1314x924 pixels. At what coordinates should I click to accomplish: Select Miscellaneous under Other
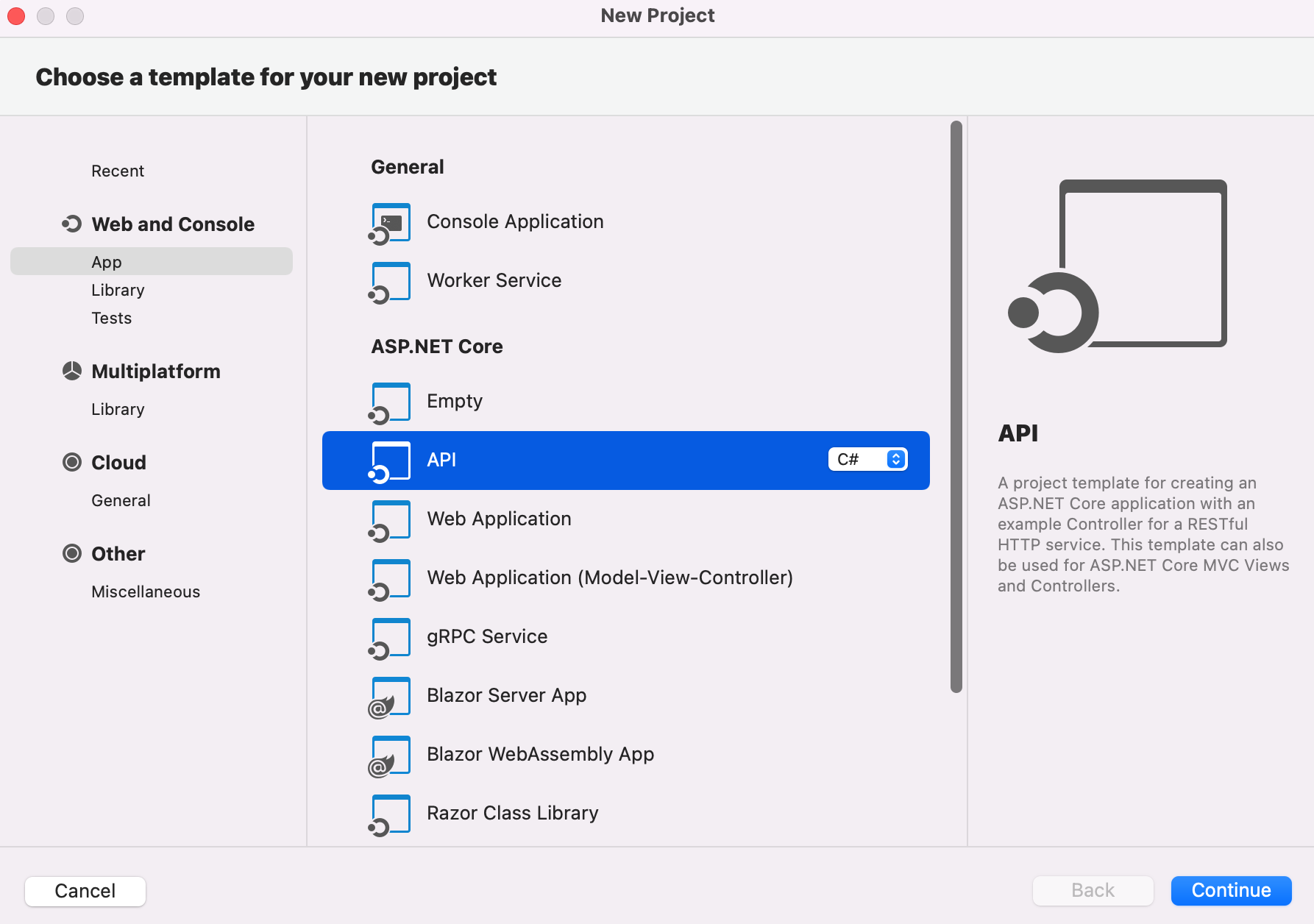146,591
